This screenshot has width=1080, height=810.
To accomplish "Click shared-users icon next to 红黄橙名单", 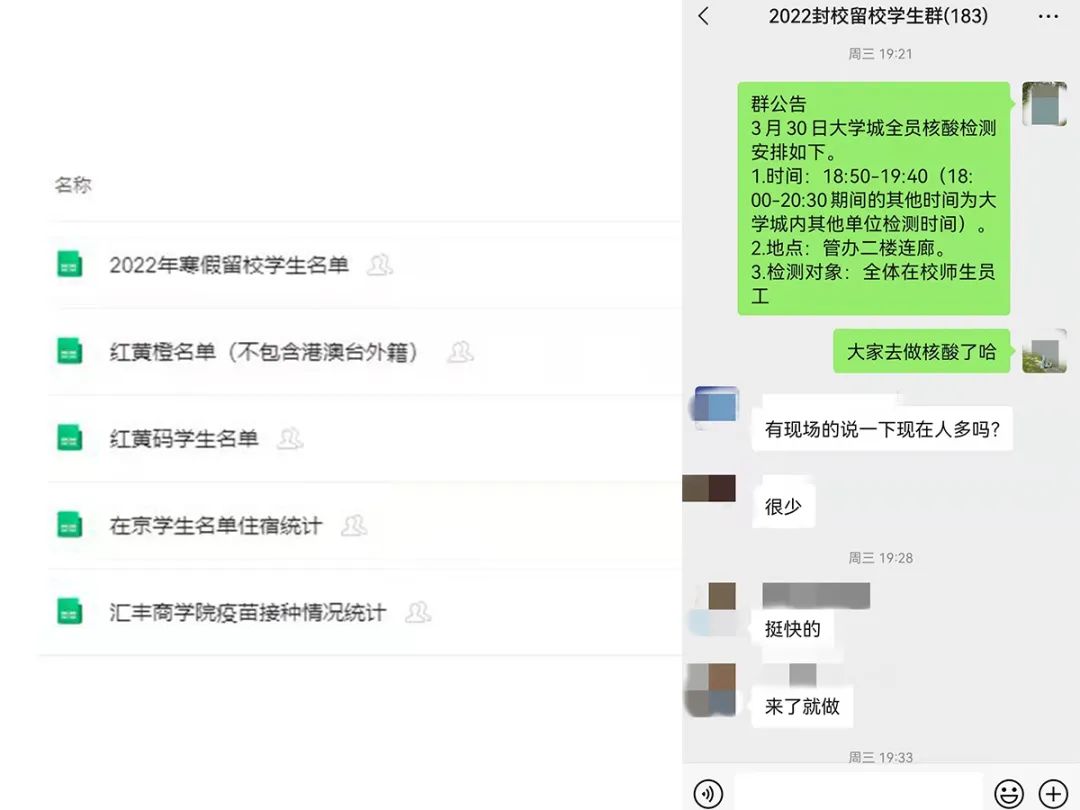I will pyautogui.click(x=460, y=352).
